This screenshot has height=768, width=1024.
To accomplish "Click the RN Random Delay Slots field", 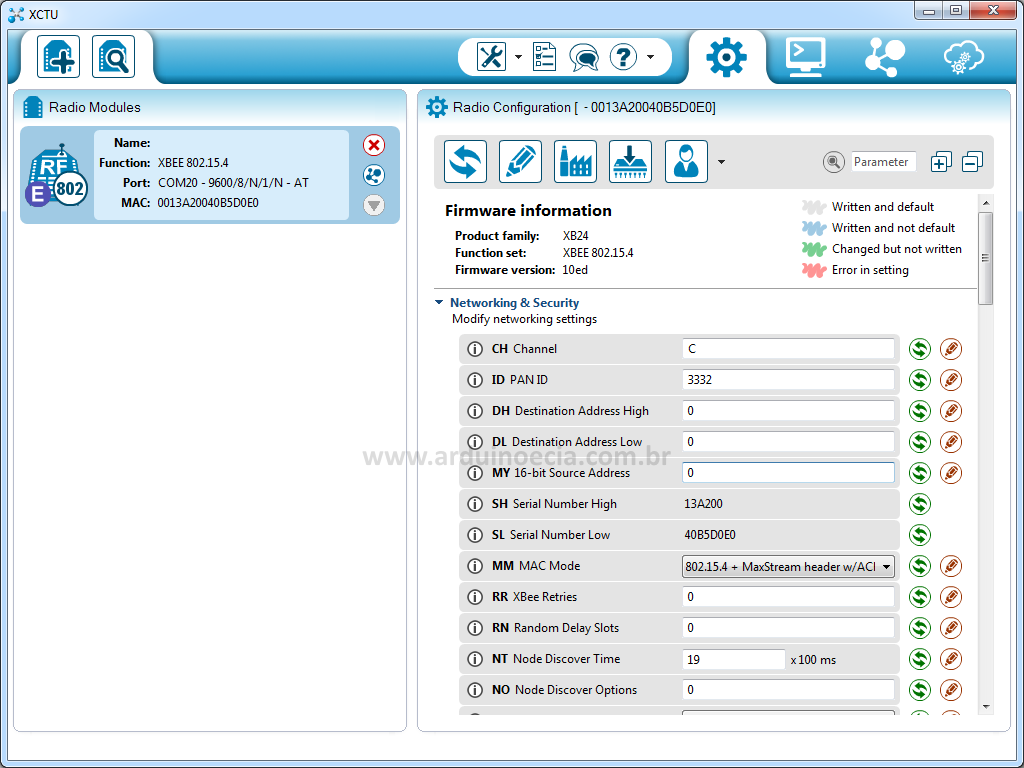I will (x=788, y=628).
